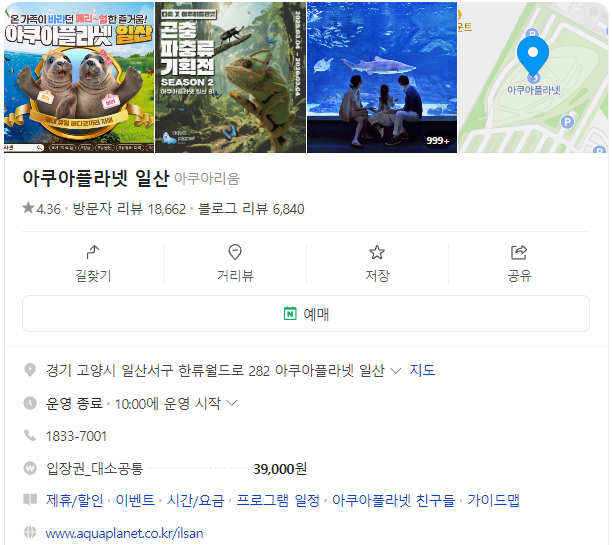Screen dimensions: 612x545
Task: Open the sea lions promotional photo
Action: (79, 77)
